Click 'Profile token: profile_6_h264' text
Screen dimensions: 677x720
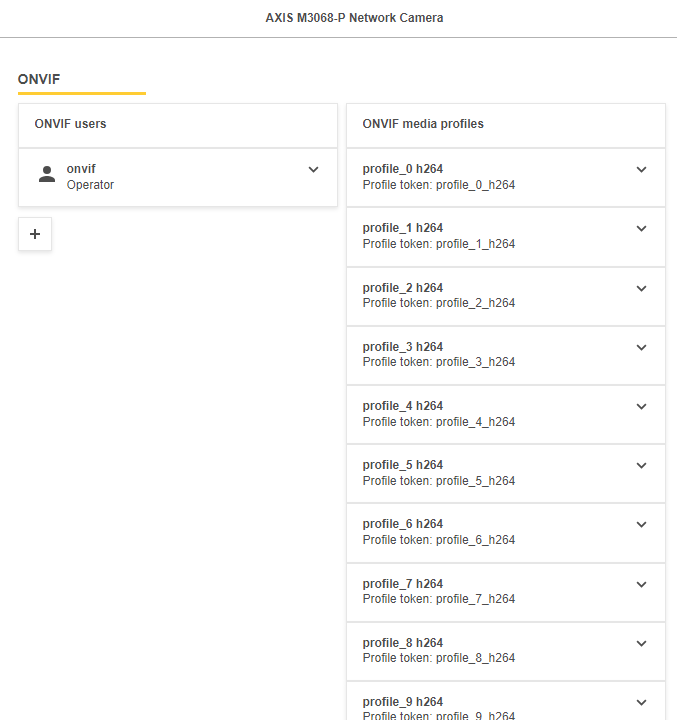(439, 540)
